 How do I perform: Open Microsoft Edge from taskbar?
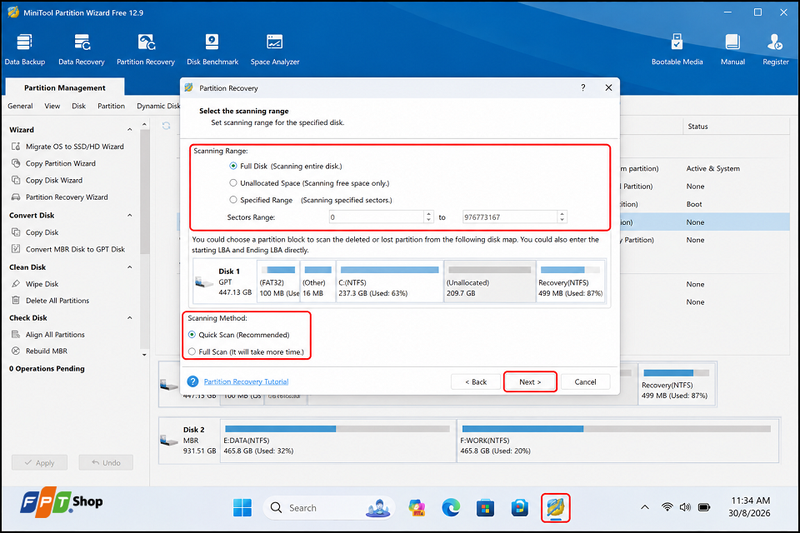451,507
